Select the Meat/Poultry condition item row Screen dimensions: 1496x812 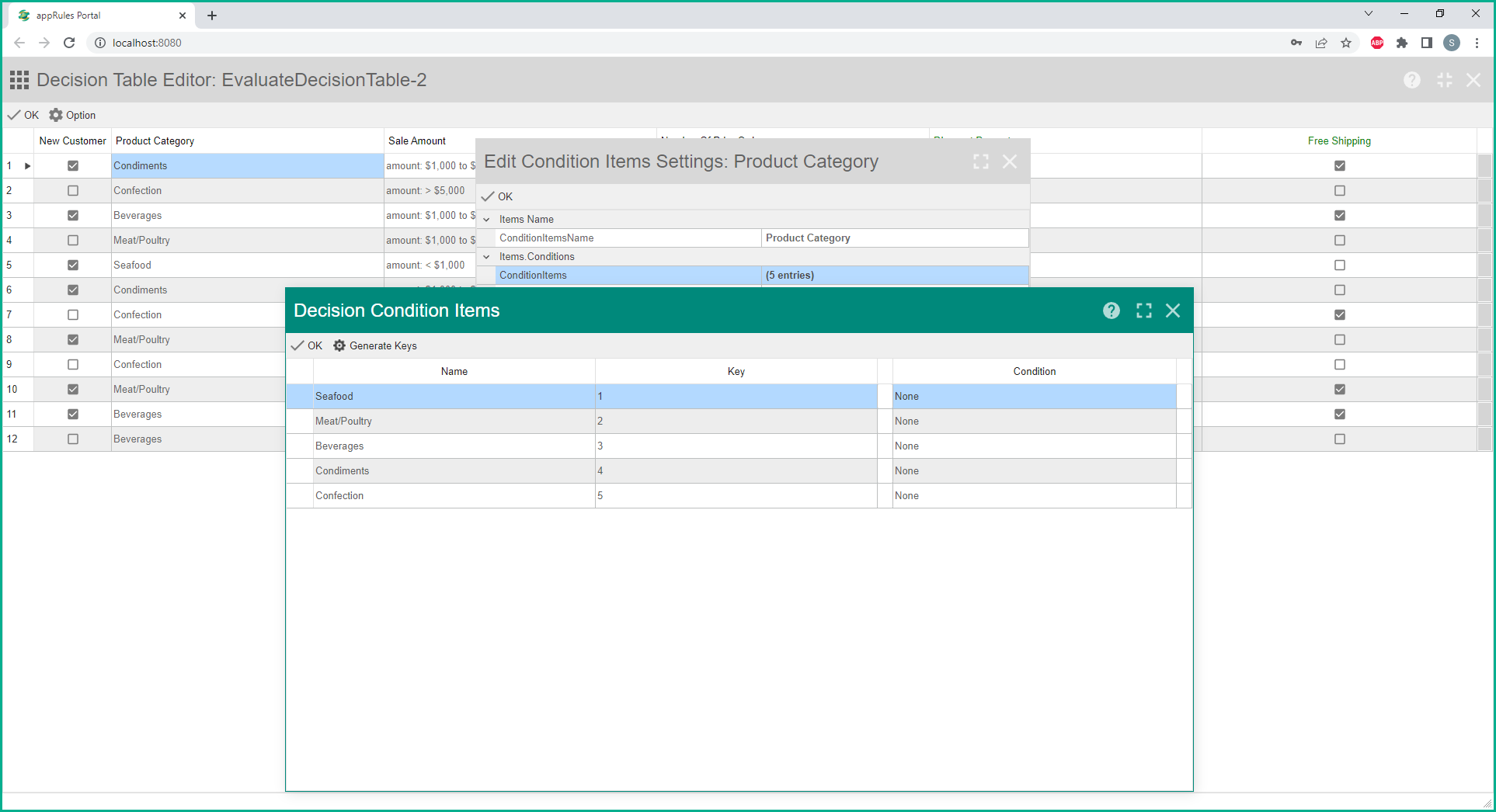coord(738,421)
